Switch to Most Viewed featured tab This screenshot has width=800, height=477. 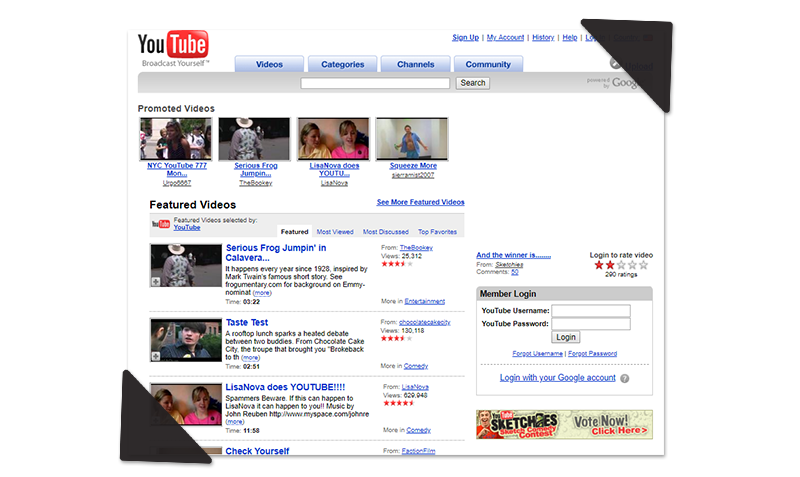coord(335,232)
